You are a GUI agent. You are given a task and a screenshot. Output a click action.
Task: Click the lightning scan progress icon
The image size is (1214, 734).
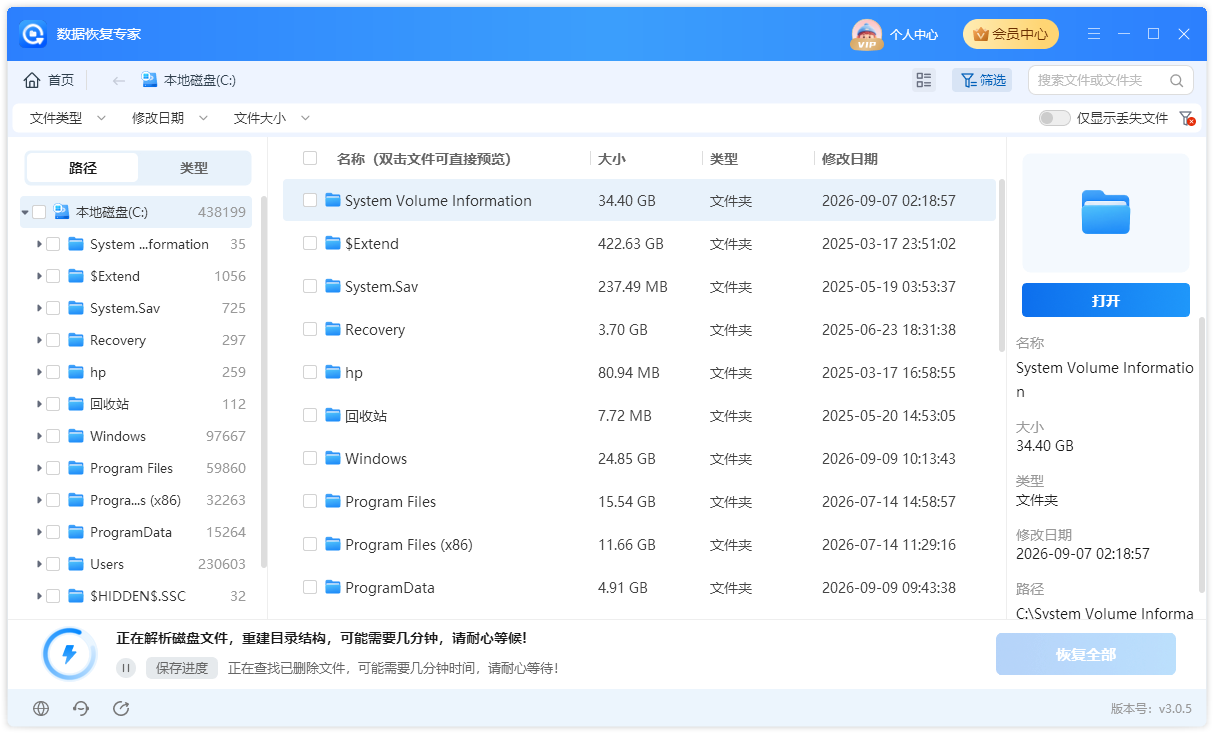(x=69, y=654)
